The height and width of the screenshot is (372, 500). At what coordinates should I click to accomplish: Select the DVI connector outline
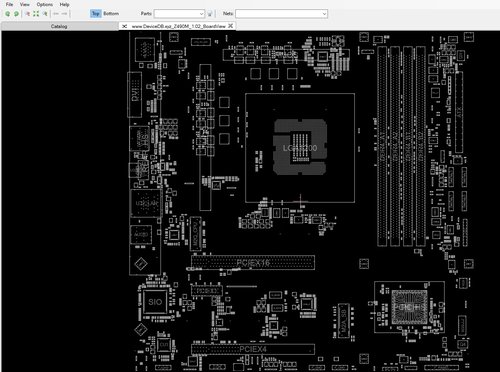pos(135,94)
